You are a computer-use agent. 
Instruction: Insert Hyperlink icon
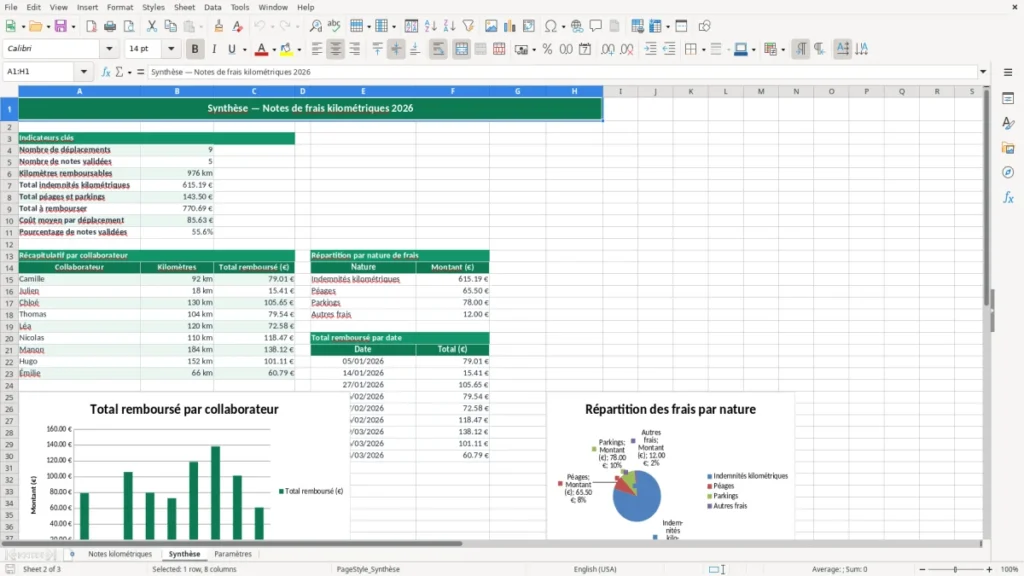click(577, 26)
